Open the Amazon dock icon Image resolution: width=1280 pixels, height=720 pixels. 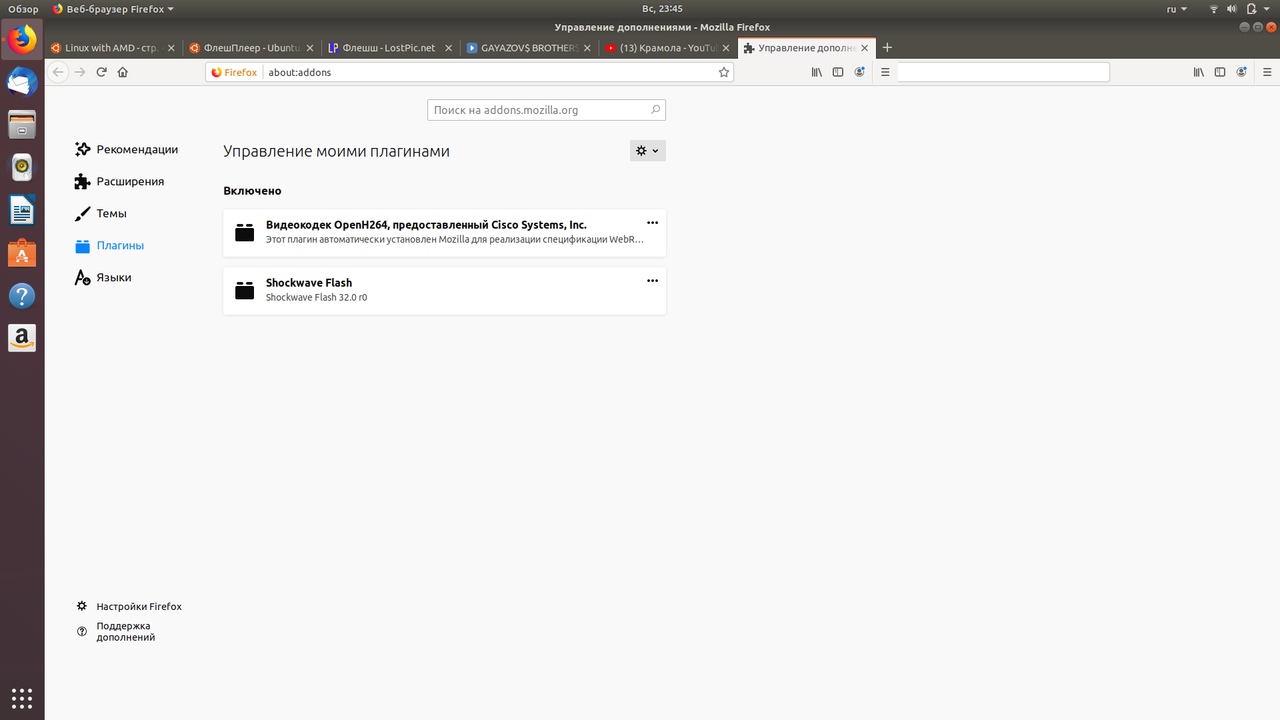(22, 338)
